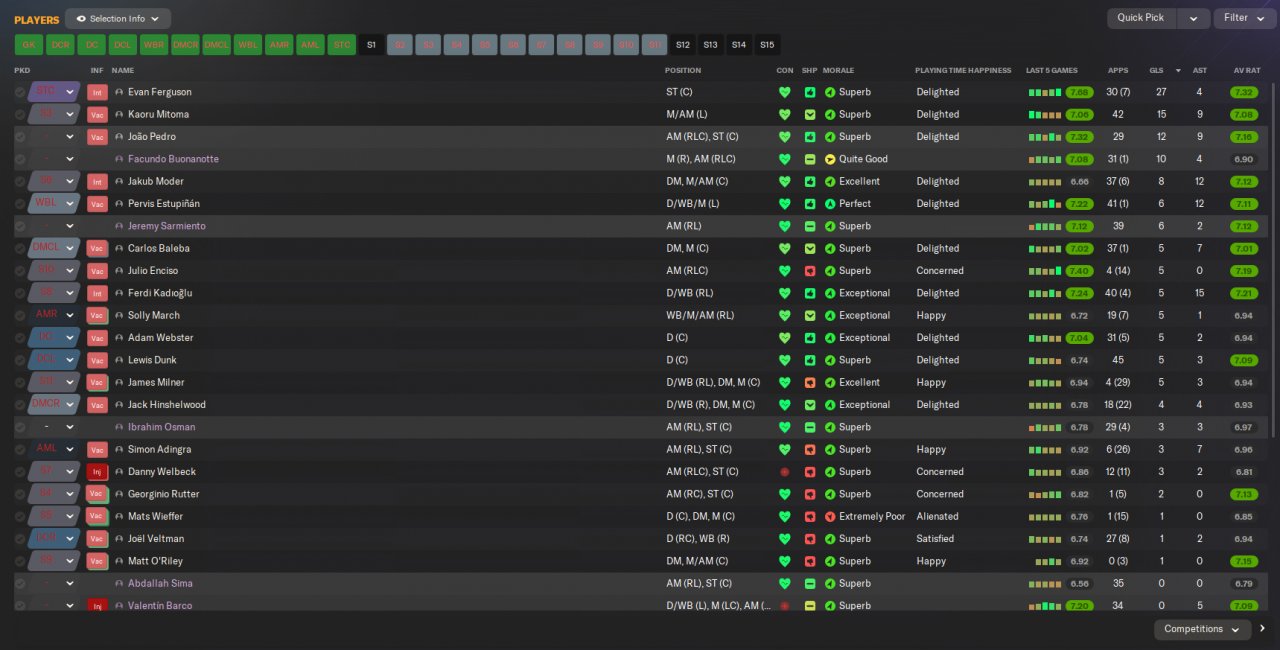Click Valentín Barco's red condition icon

coord(785,606)
